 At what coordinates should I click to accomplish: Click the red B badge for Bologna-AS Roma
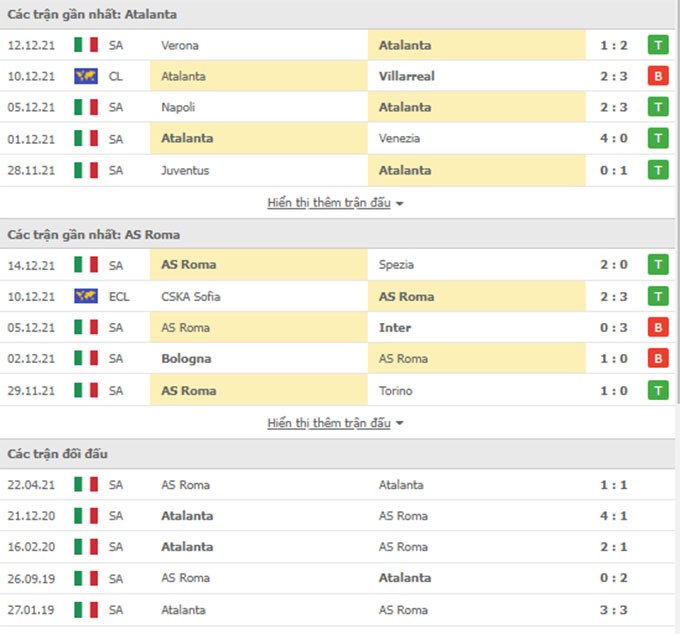(657, 359)
